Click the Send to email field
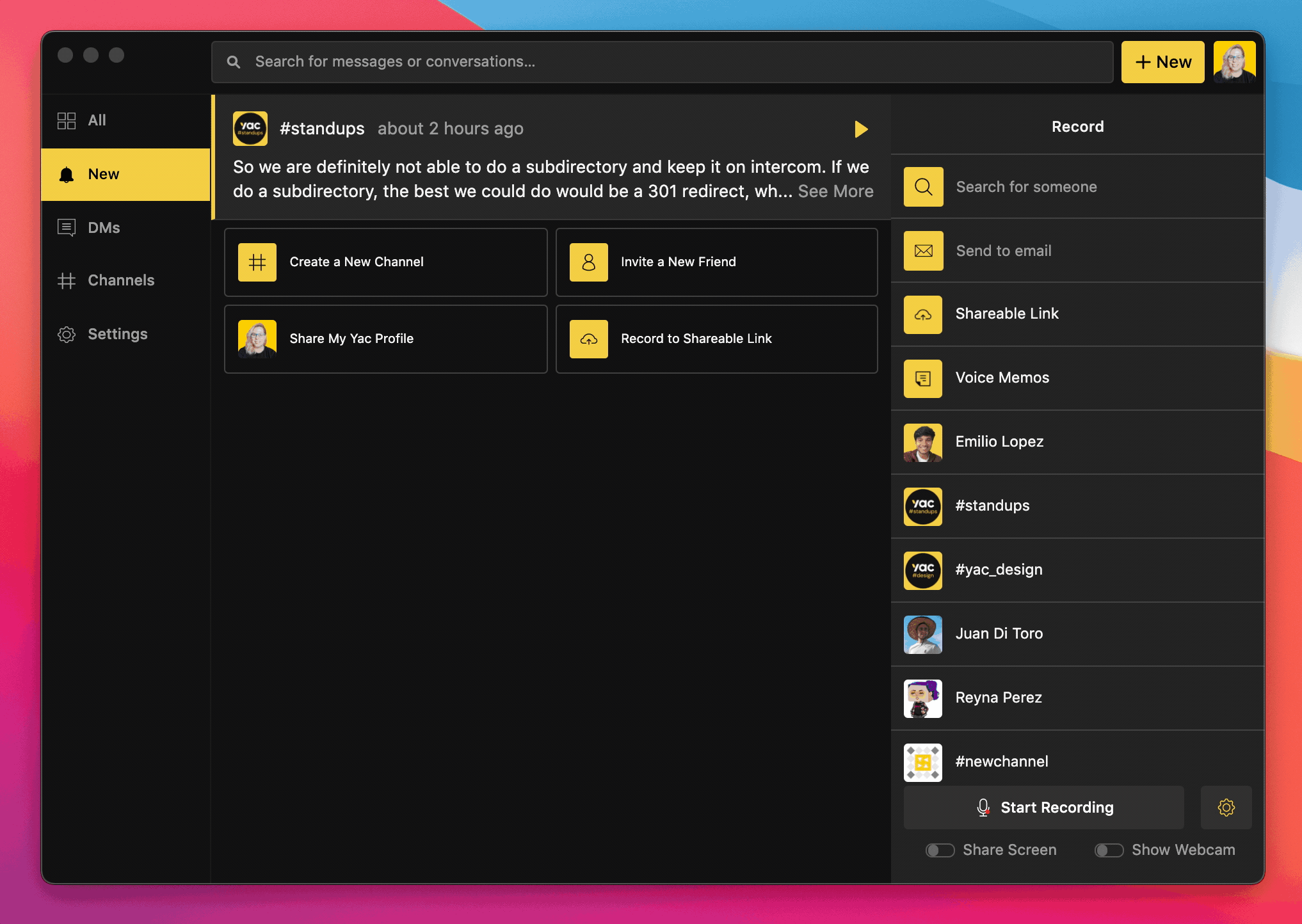Screen dimensions: 1302x924 coord(1077,251)
